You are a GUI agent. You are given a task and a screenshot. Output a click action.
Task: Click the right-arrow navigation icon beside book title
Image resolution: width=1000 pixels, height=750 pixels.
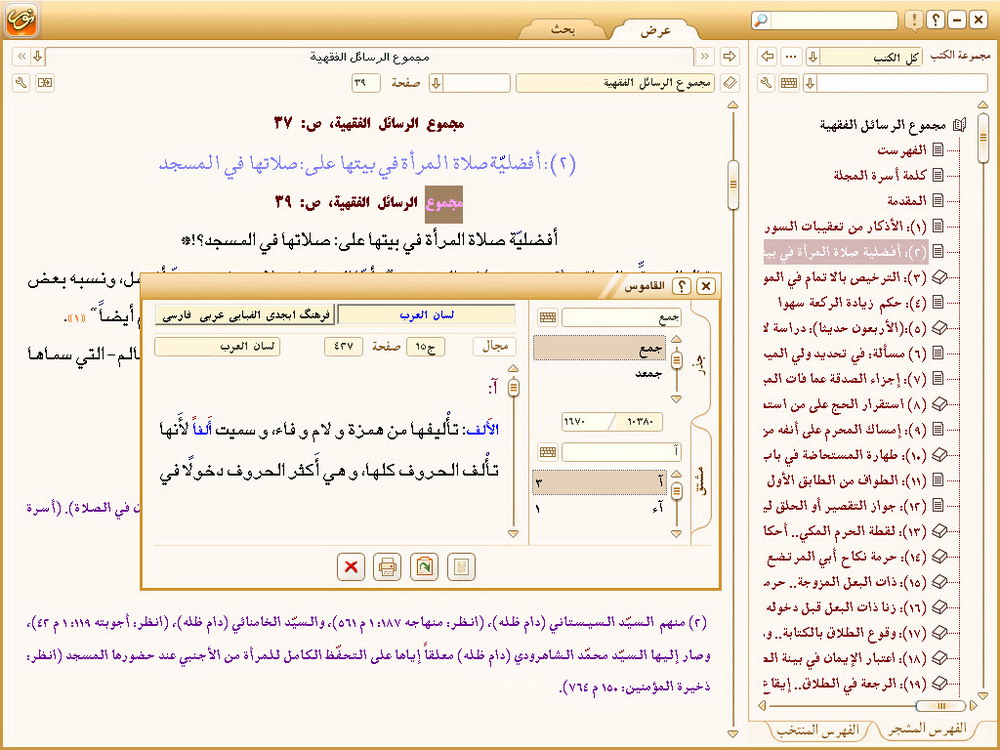729,56
